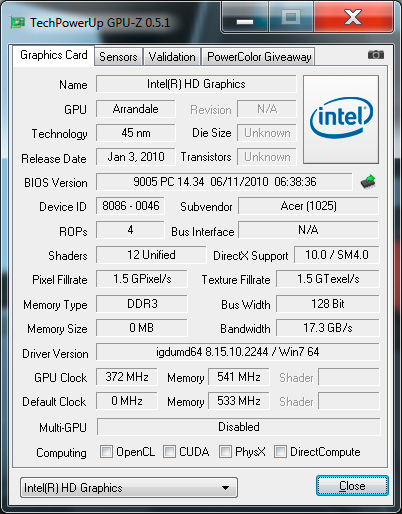Image resolution: width=402 pixels, height=514 pixels.
Task: Click Pixel Fillrate value 1.5 GPixel/s
Action: (x=142, y=279)
